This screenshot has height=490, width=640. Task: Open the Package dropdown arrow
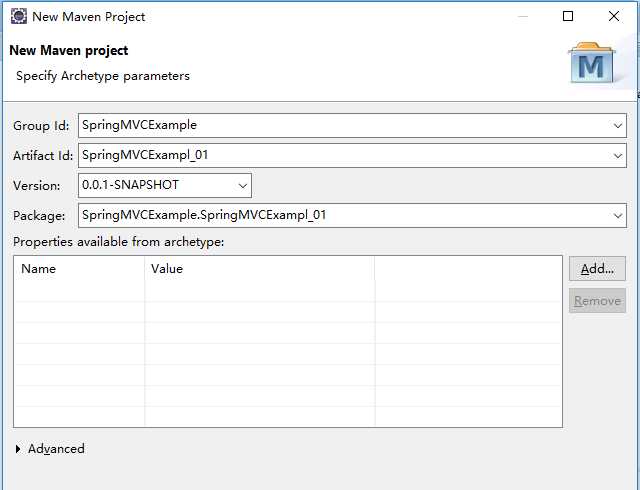618,216
